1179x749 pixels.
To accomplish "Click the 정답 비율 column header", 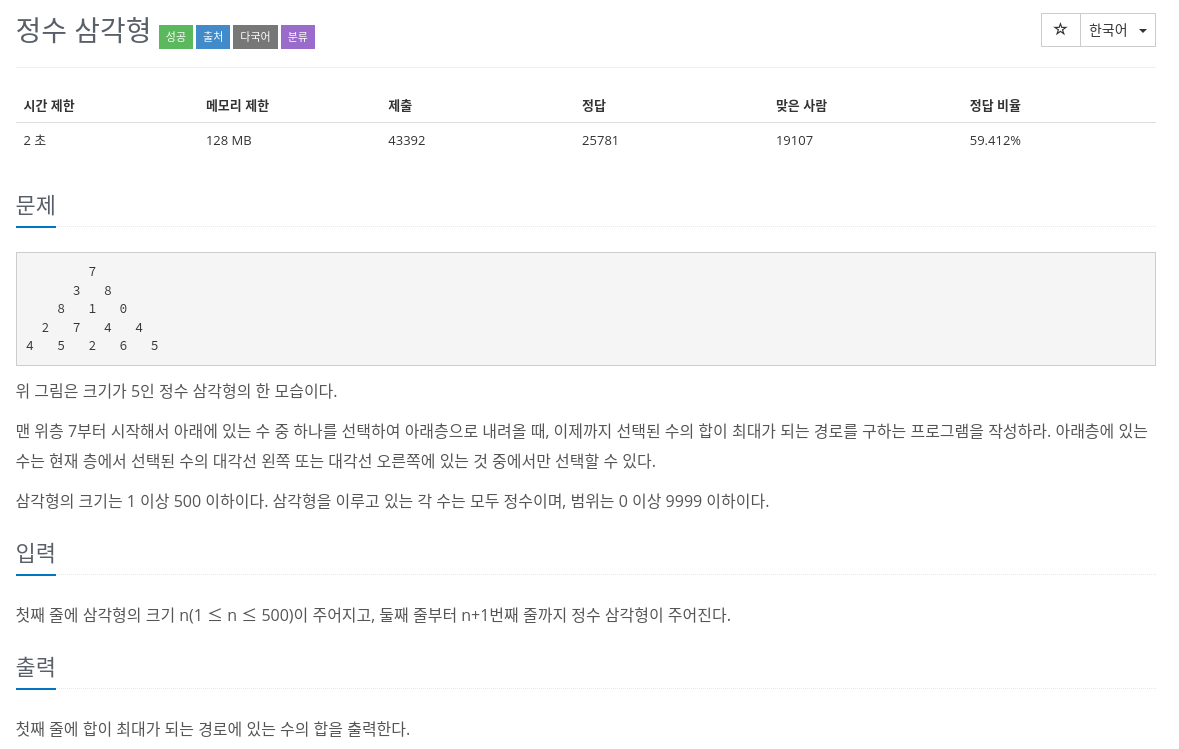I will [x=995, y=106].
